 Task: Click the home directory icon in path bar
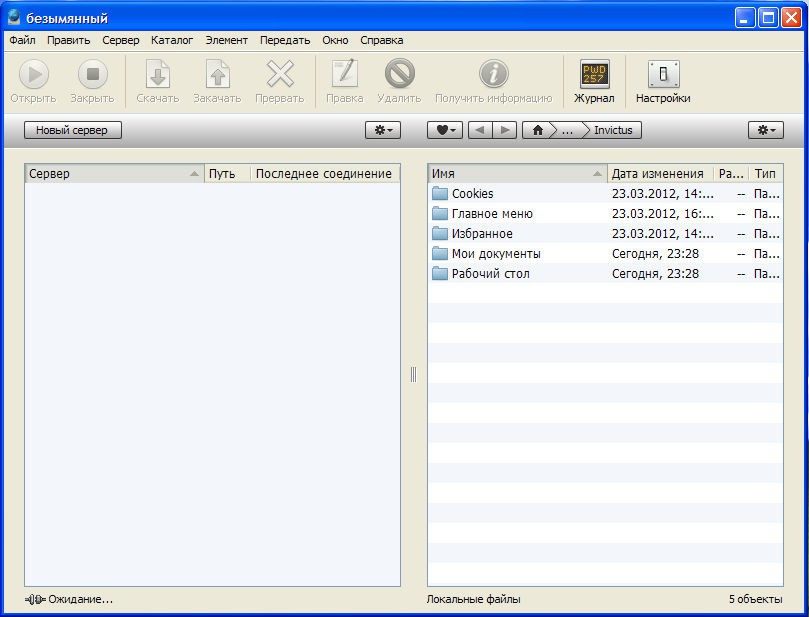539,130
